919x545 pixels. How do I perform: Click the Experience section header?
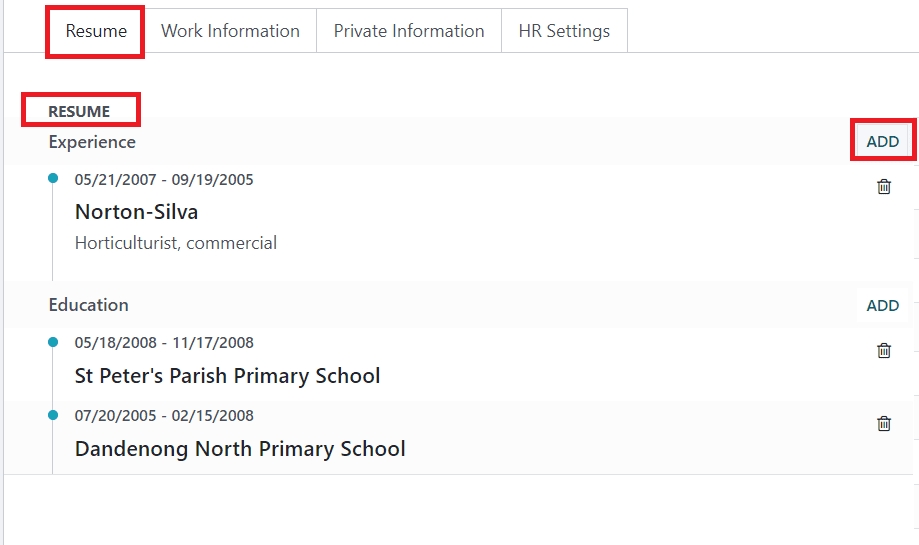click(x=92, y=142)
